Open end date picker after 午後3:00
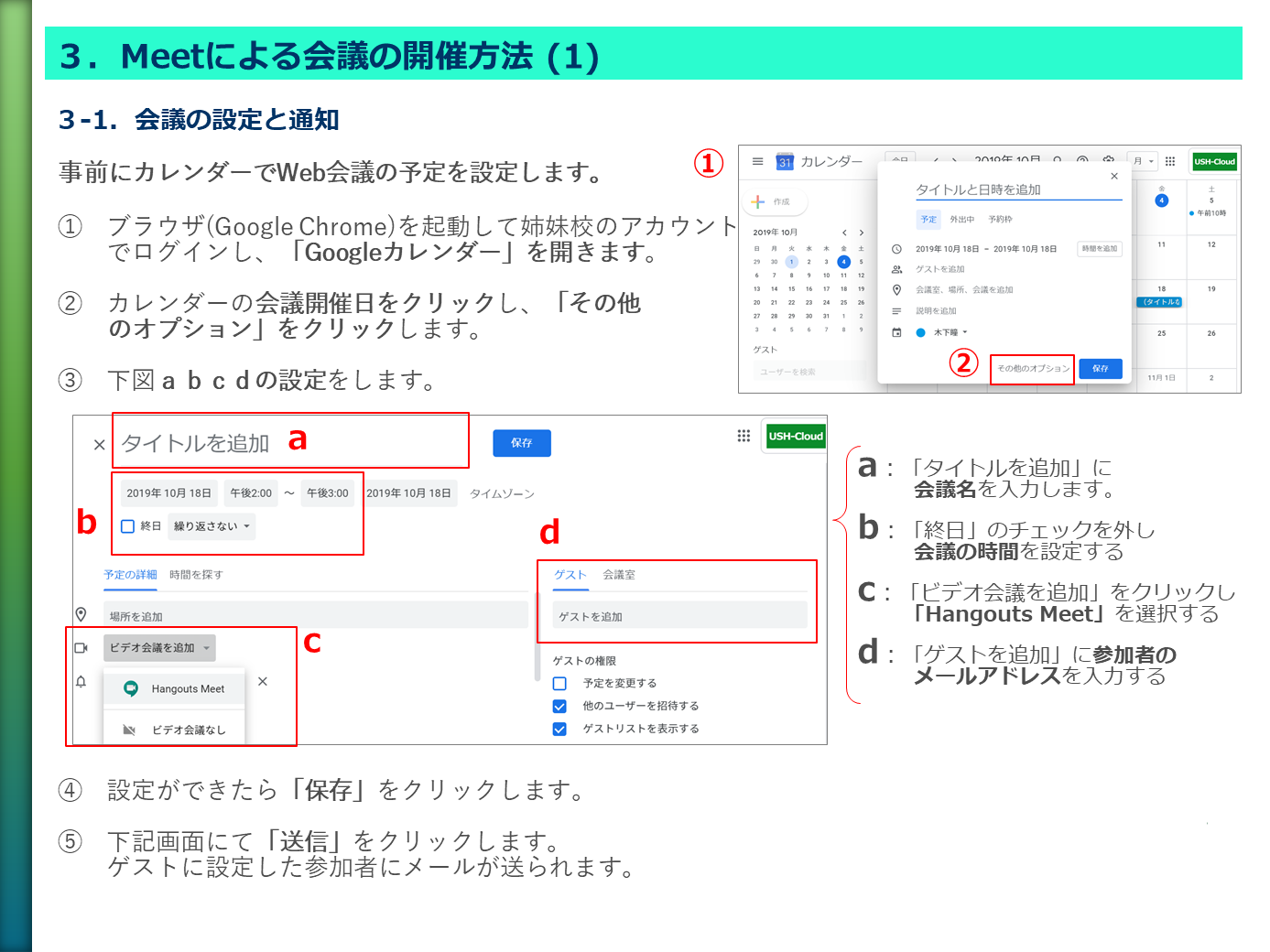The height and width of the screenshot is (952, 1270). pyautogui.click(x=409, y=493)
